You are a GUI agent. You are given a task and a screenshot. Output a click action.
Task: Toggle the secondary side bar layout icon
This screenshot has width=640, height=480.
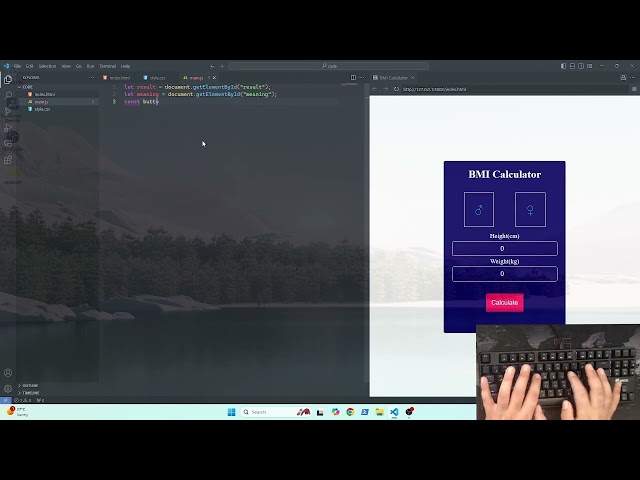581,66
